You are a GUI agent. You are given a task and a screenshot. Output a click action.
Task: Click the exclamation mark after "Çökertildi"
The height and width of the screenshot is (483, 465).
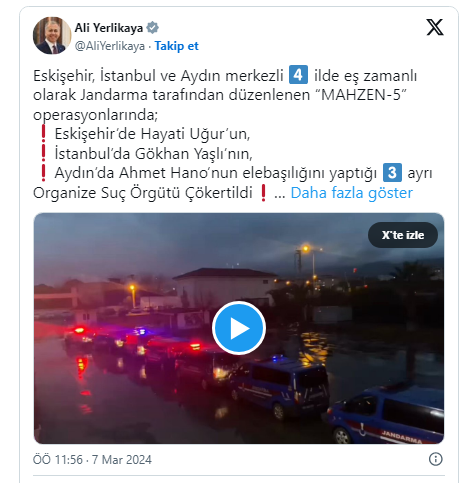pos(263,193)
